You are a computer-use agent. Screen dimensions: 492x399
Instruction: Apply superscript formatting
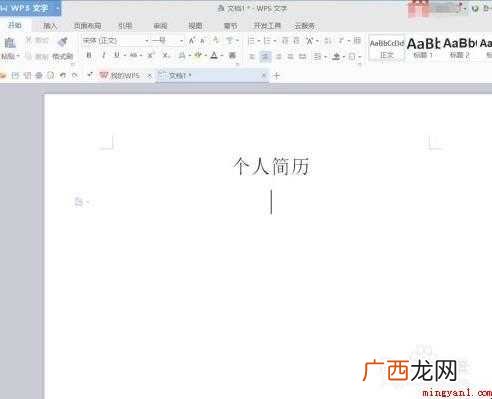point(151,55)
